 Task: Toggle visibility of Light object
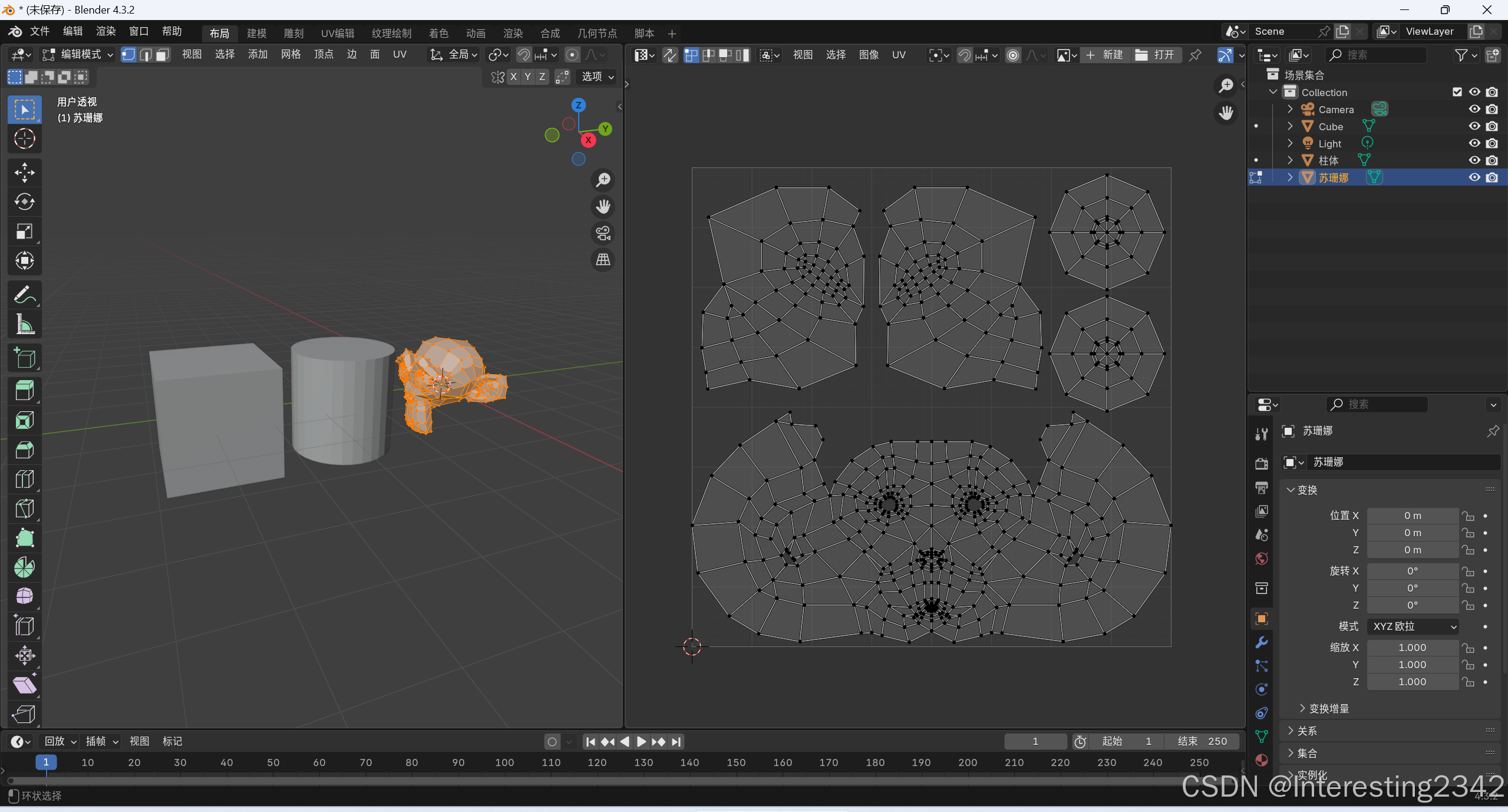(1474, 143)
